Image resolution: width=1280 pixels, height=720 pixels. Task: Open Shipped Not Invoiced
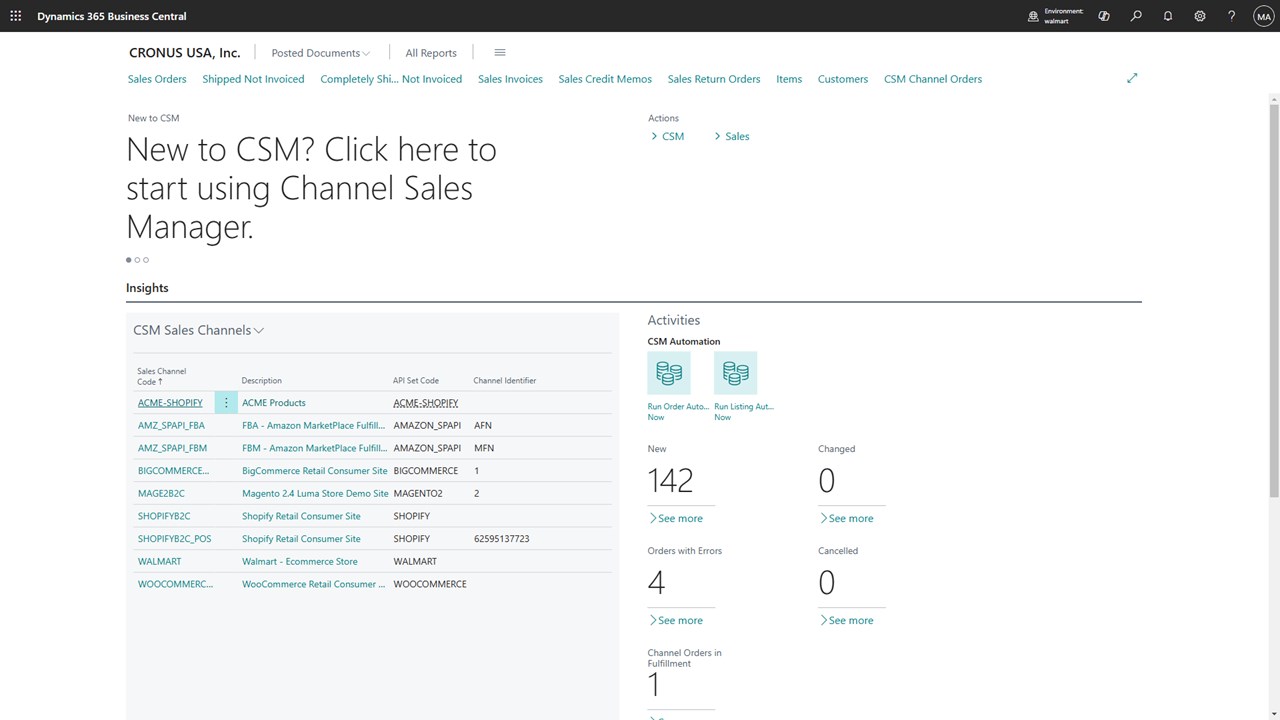click(x=253, y=79)
